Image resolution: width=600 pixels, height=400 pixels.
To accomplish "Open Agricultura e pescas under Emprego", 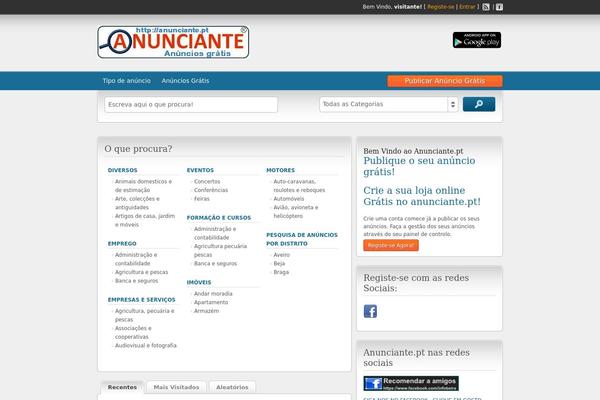I will (x=142, y=272).
